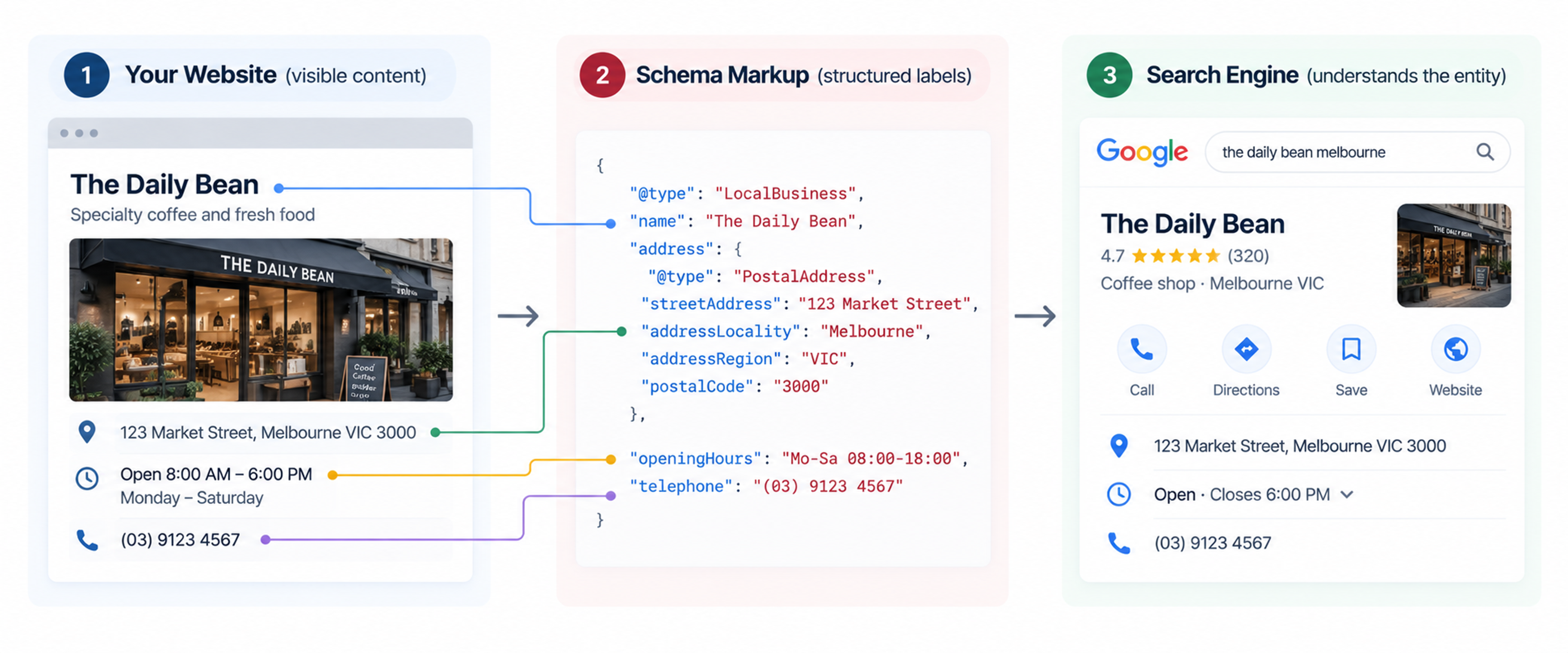This screenshot has width=1568, height=653.
Task: Click the "name" key in the schema
Action: pos(657,221)
